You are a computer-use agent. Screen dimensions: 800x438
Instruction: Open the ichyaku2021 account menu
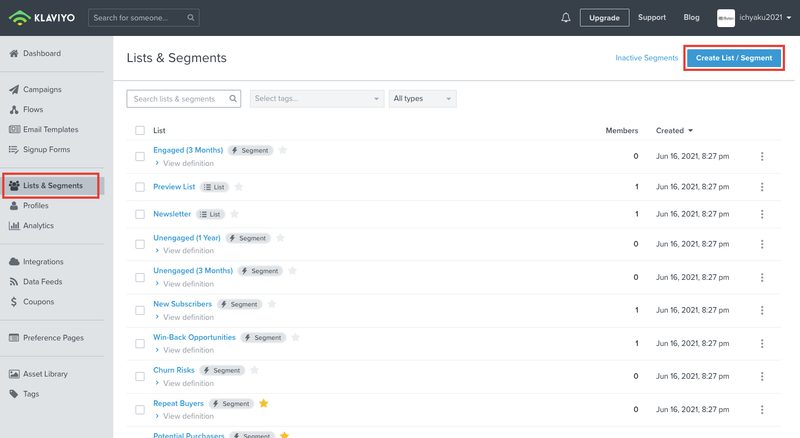(765, 17)
